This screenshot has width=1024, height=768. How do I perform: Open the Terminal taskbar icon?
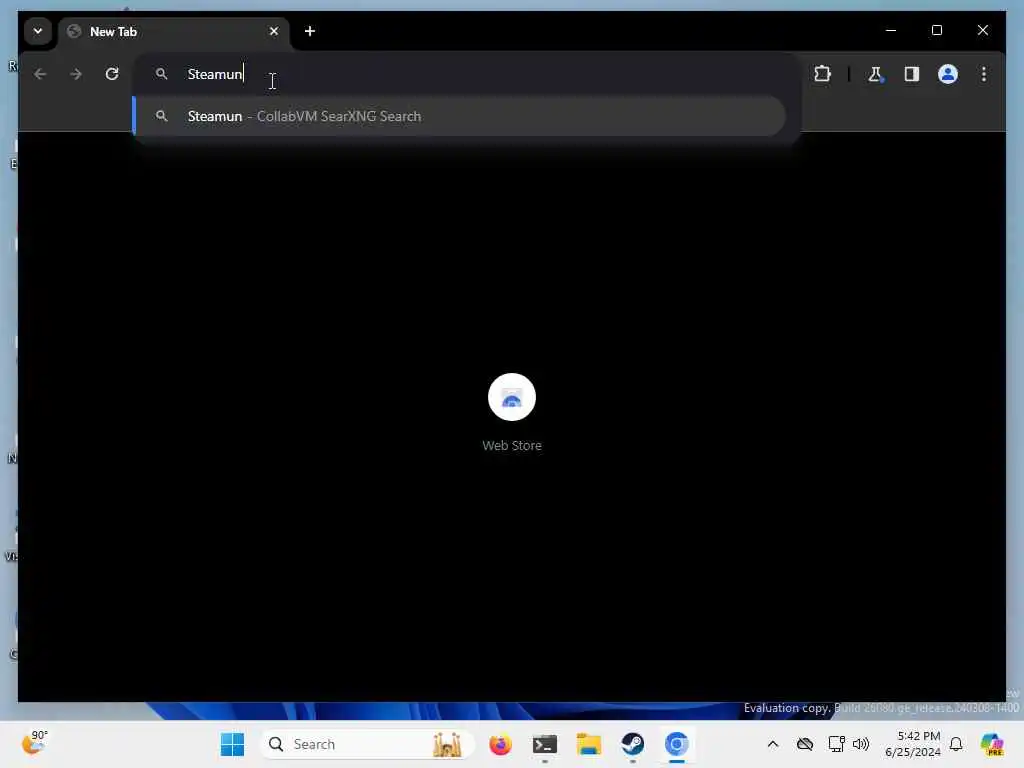(x=545, y=744)
